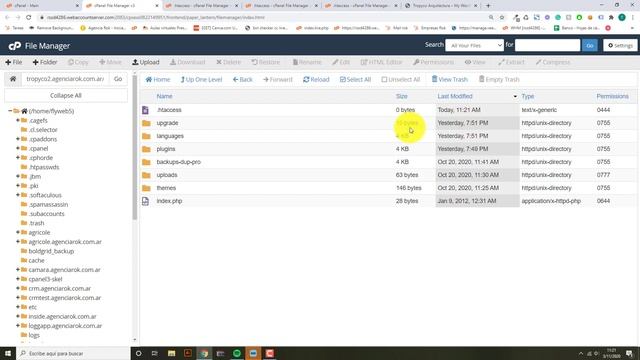
Task: Click the Forward navigation button
Action: coord(278,79)
